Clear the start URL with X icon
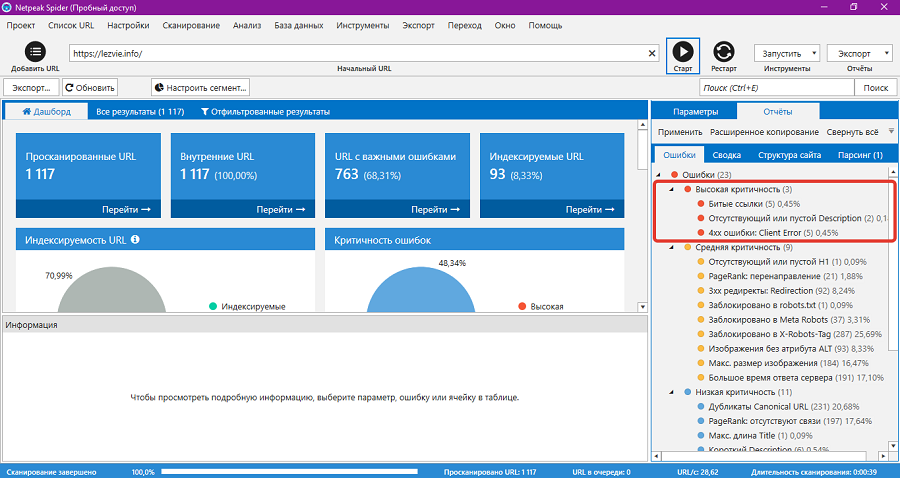The image size is (900, 478). [651, 53]
